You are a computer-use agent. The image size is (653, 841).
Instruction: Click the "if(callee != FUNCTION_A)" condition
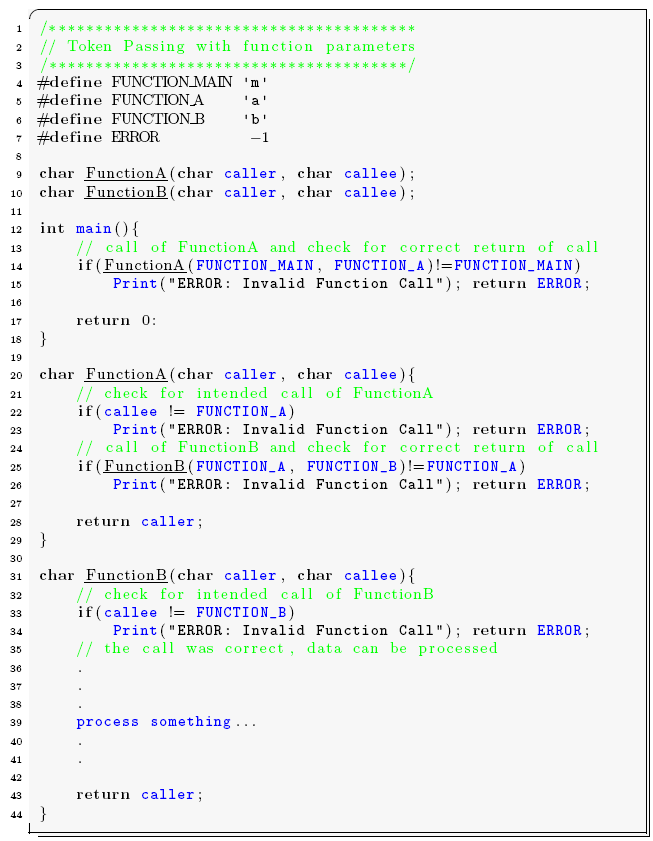pos(186,411)
